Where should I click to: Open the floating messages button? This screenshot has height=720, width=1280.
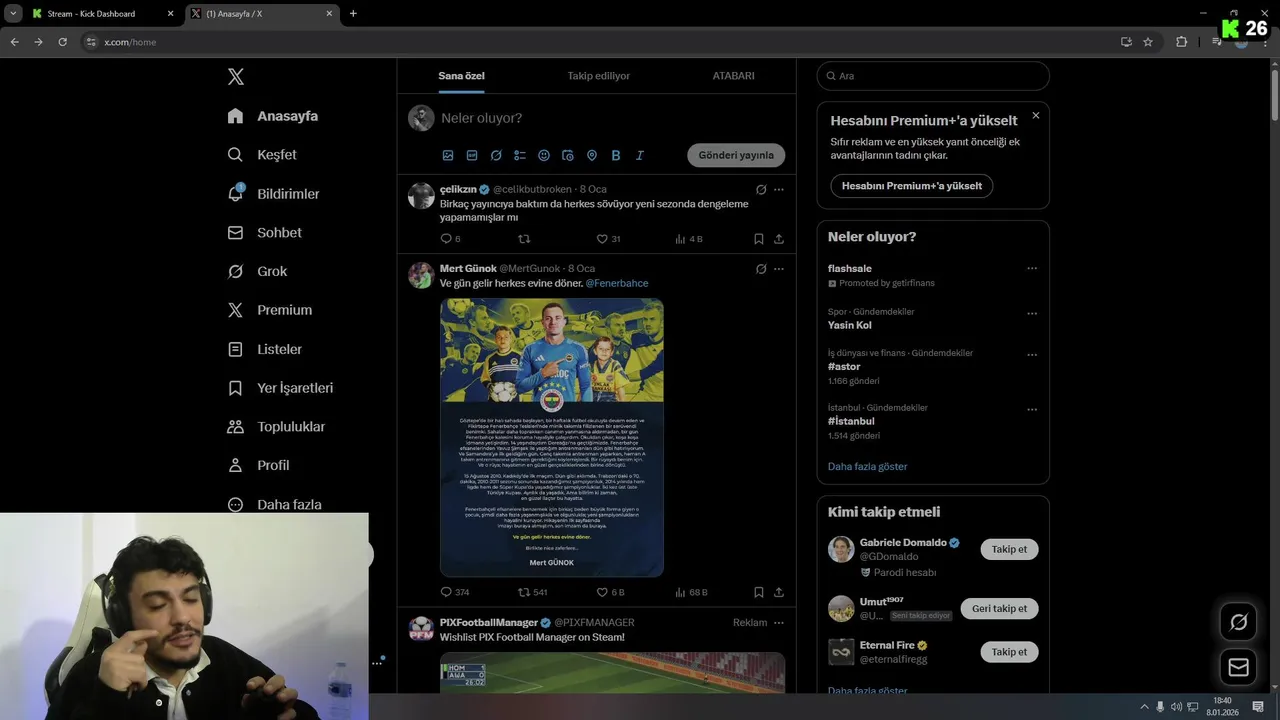click(x=1238, y=667)
